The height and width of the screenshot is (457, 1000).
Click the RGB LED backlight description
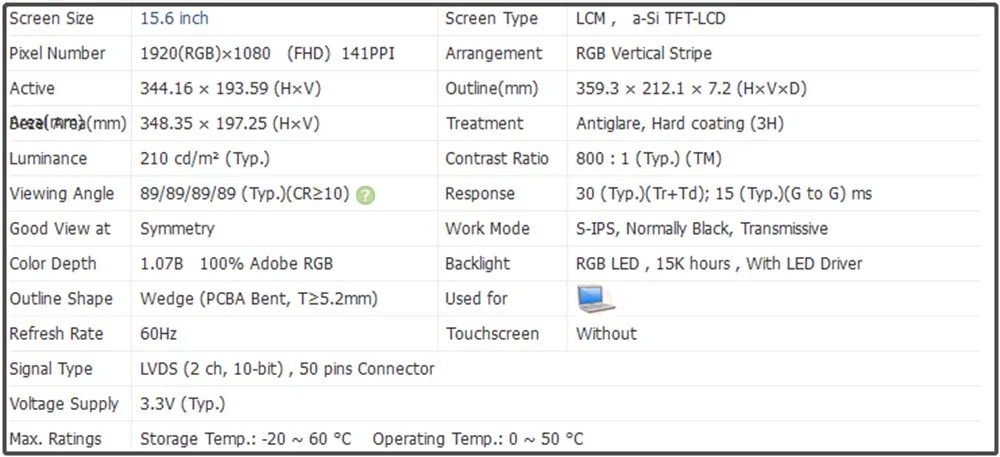point(719,264)
